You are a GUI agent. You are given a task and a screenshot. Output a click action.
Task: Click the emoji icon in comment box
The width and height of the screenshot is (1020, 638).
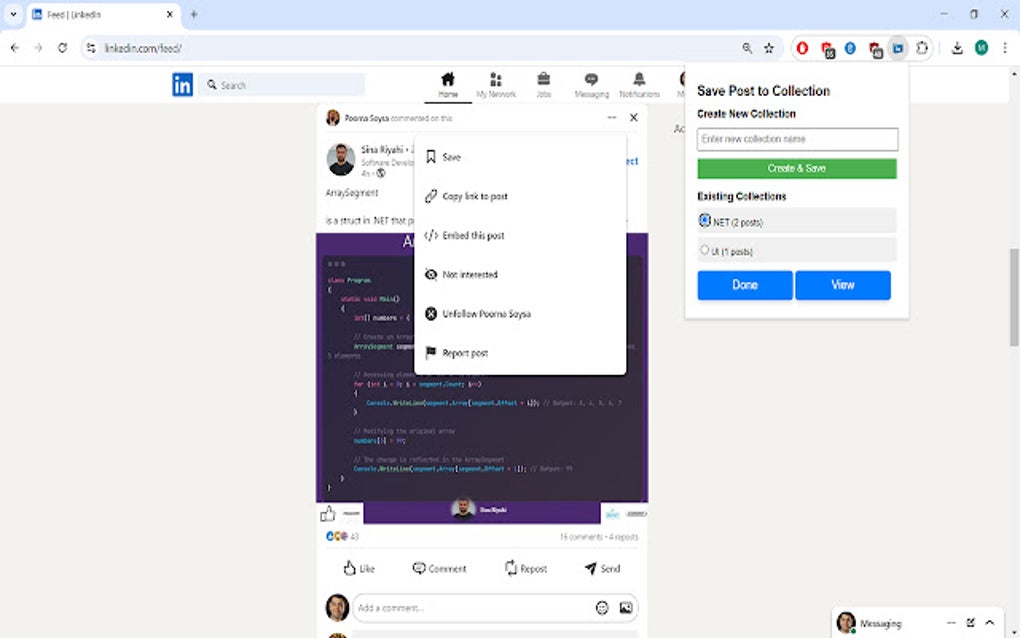(601, 607)
